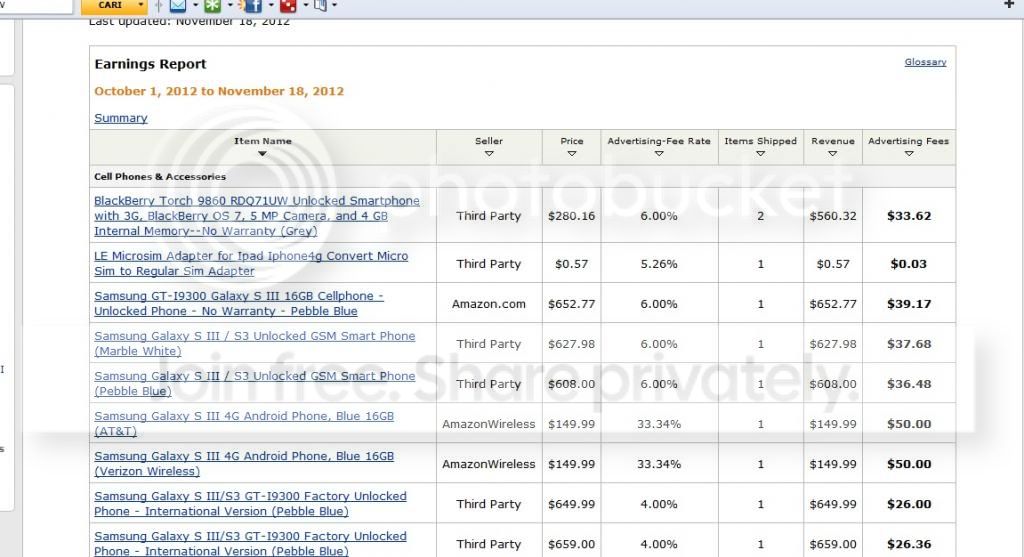Expand the dropdown next to pages icon
The width and height of the screenshot is (1024, 557).
(335, 5)
